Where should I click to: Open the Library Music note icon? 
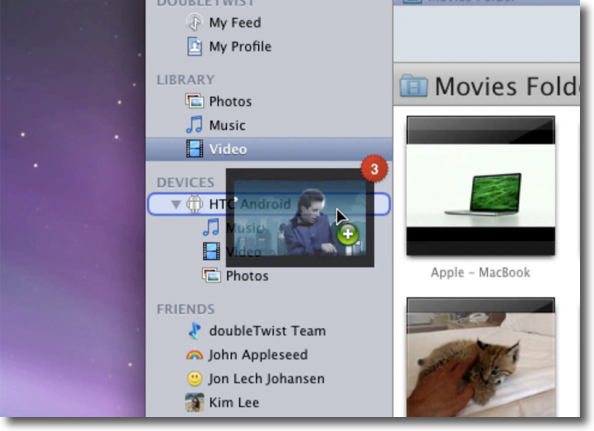[194, 125]
